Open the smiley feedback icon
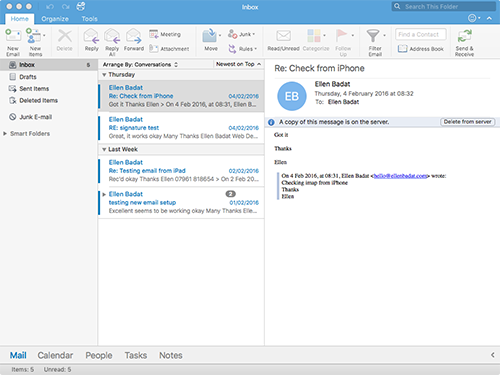This screenshot has width=500, height=375. tap(472, 18)
